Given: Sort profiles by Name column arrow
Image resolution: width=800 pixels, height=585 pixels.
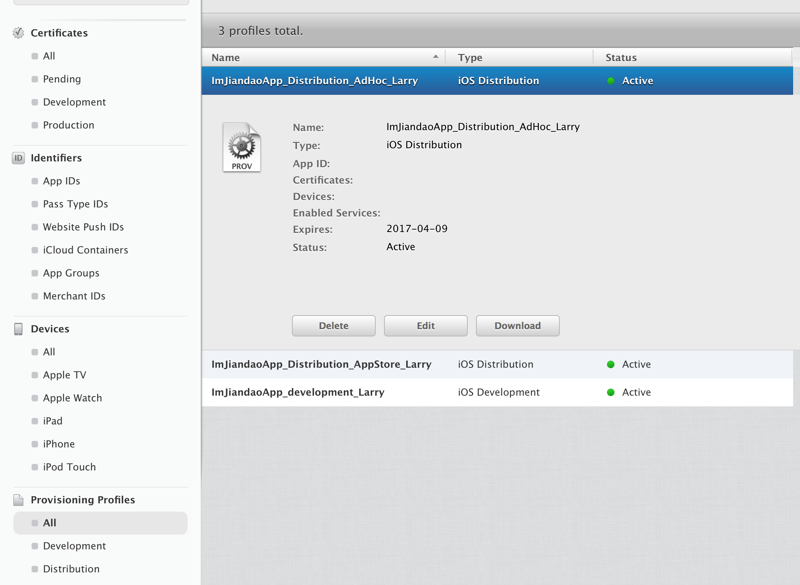Looking at the screenshot, I should 436,57.
